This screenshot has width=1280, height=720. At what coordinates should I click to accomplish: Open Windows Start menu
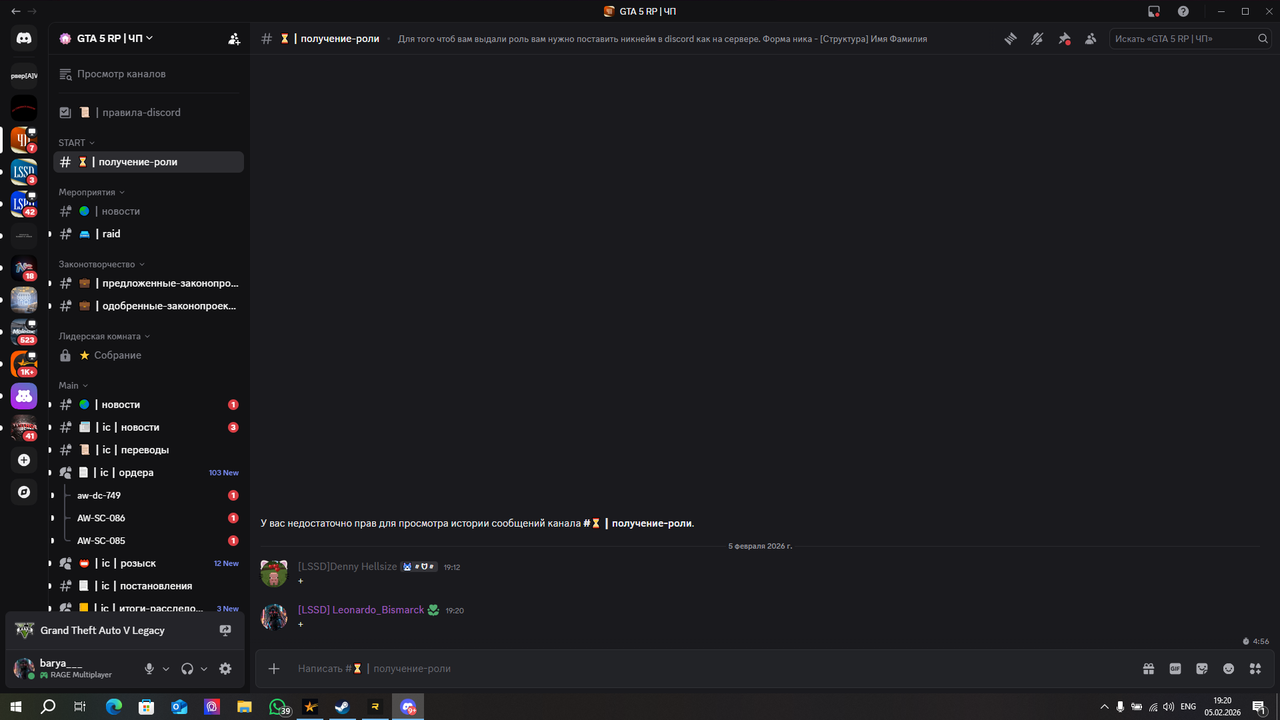(16, 707)
